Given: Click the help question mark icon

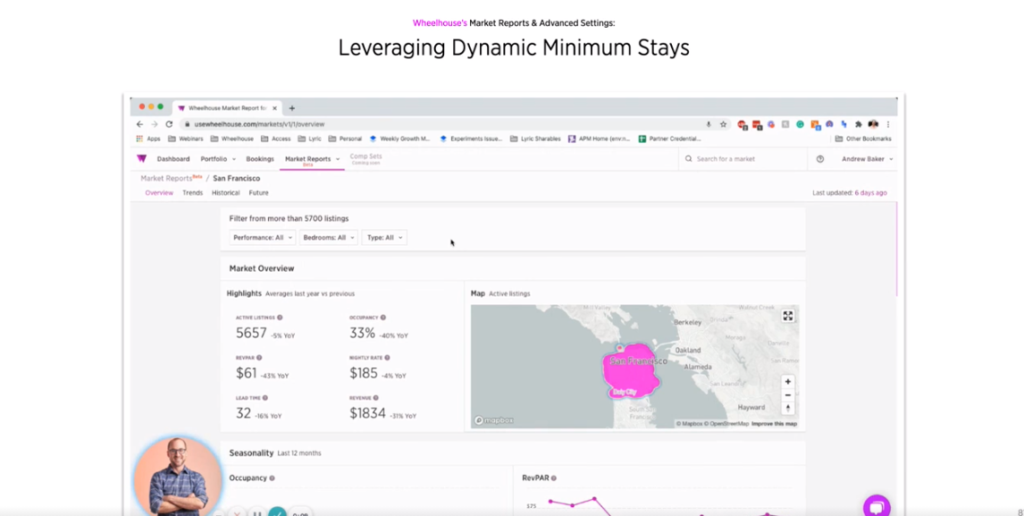Looking at the screenshot, I should 820,159.
